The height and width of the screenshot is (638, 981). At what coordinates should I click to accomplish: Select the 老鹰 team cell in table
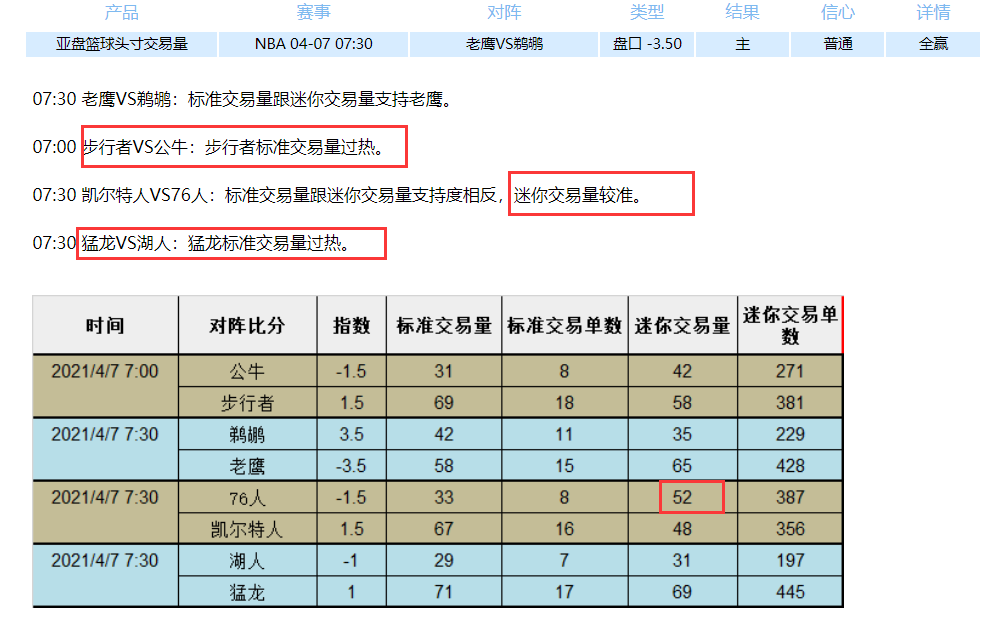pyautogui.click(x=247, y=466)
